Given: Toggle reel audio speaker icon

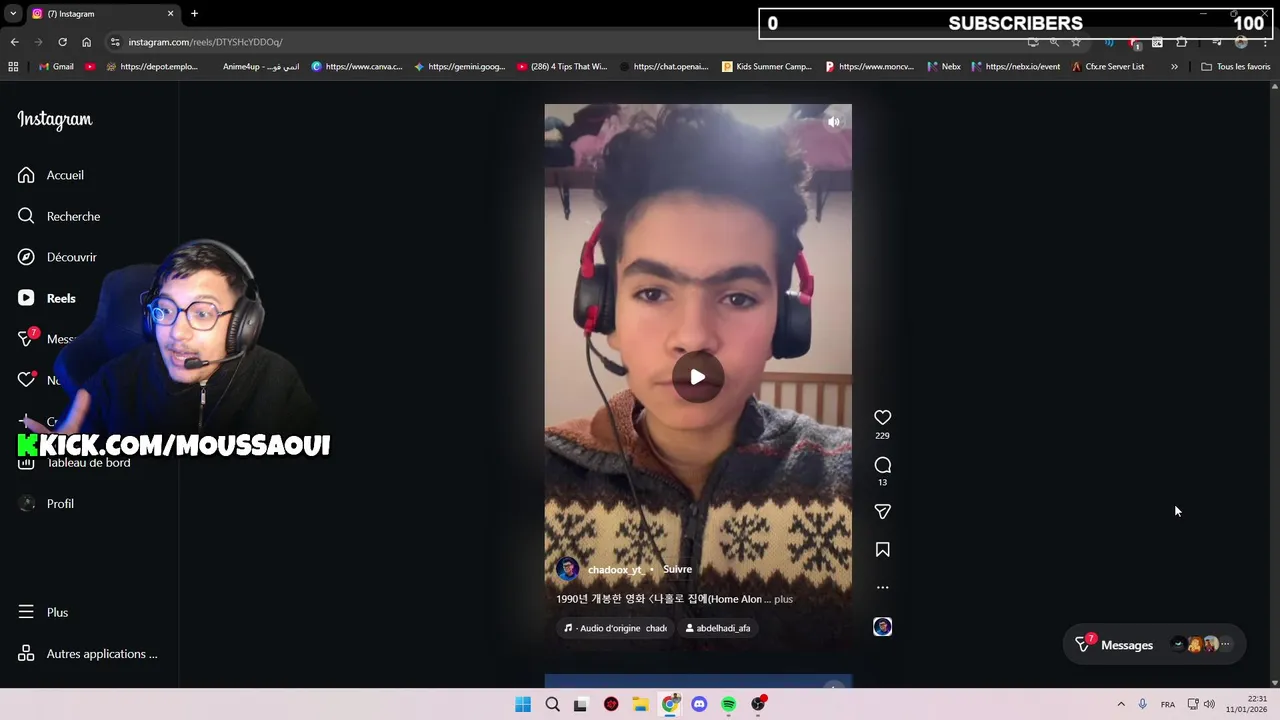Looking at the screenshot, I should pos(833,122).
